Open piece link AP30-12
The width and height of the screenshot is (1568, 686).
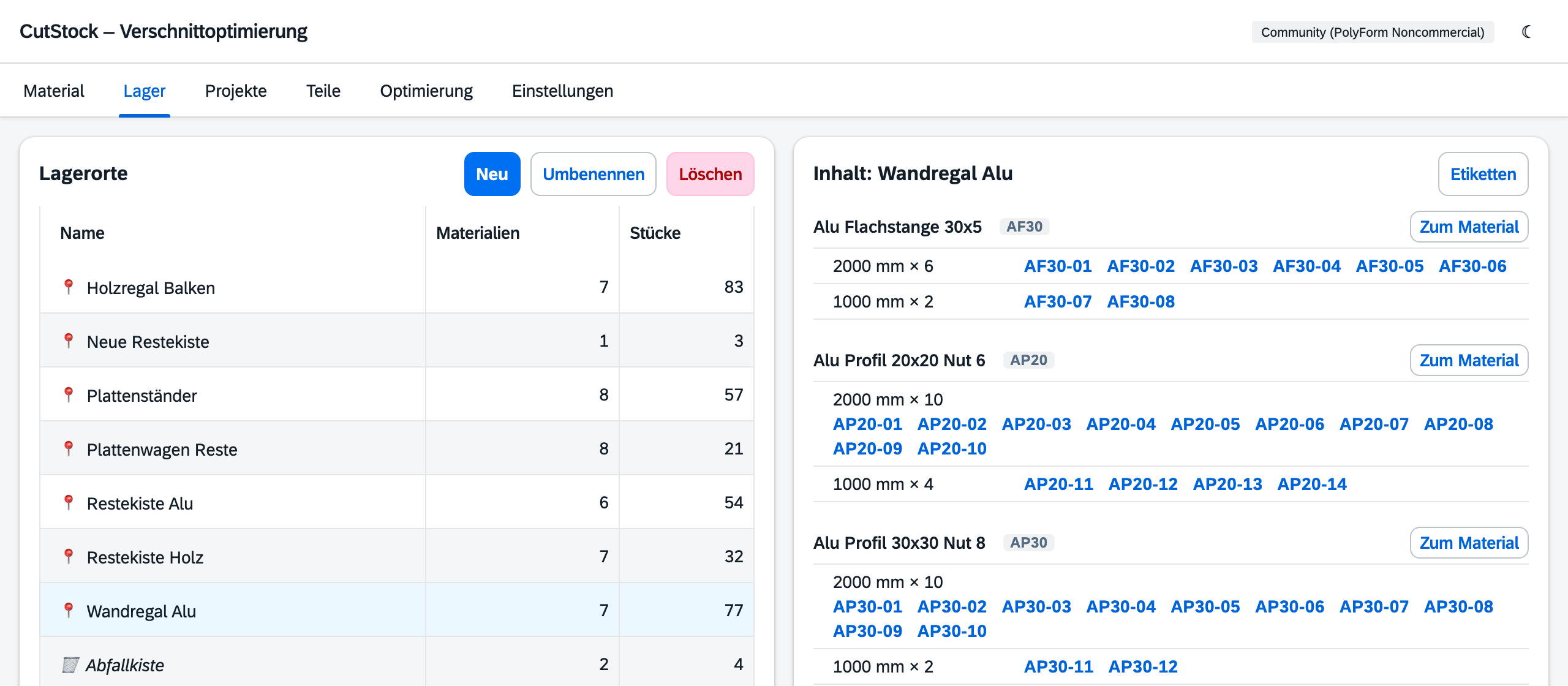tap(1143, 666)
